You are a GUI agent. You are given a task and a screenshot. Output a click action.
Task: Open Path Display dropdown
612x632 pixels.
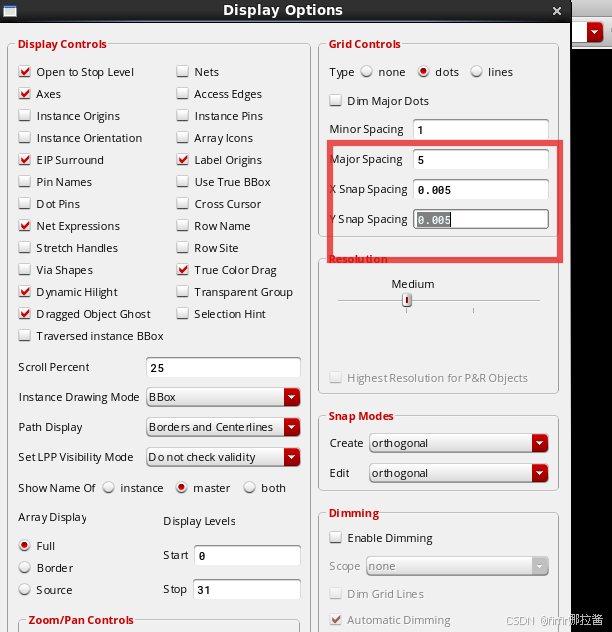[223, 427]
